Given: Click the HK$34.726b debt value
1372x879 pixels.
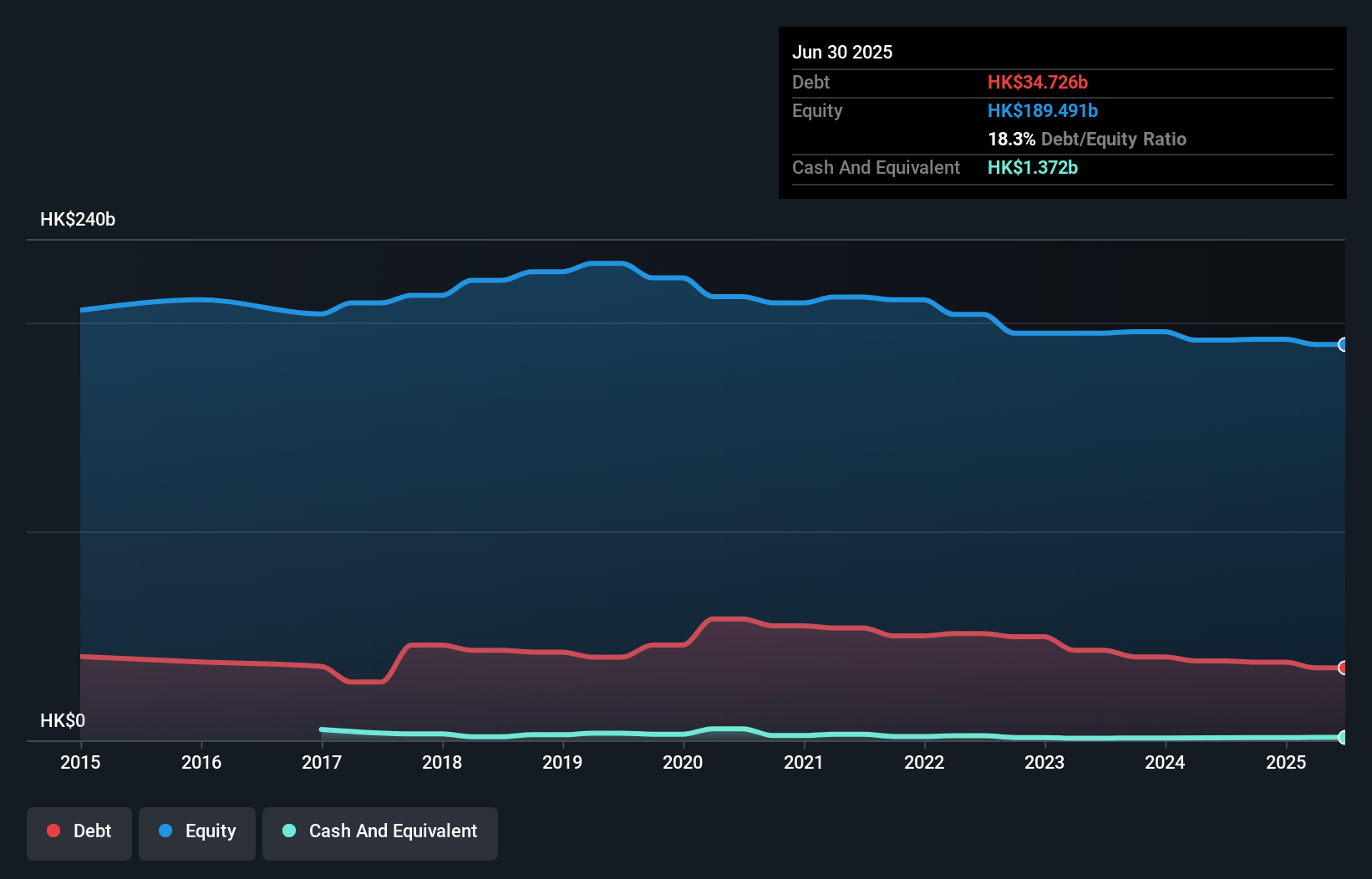Looking at the screenshot, I should tap(1038, 82).
